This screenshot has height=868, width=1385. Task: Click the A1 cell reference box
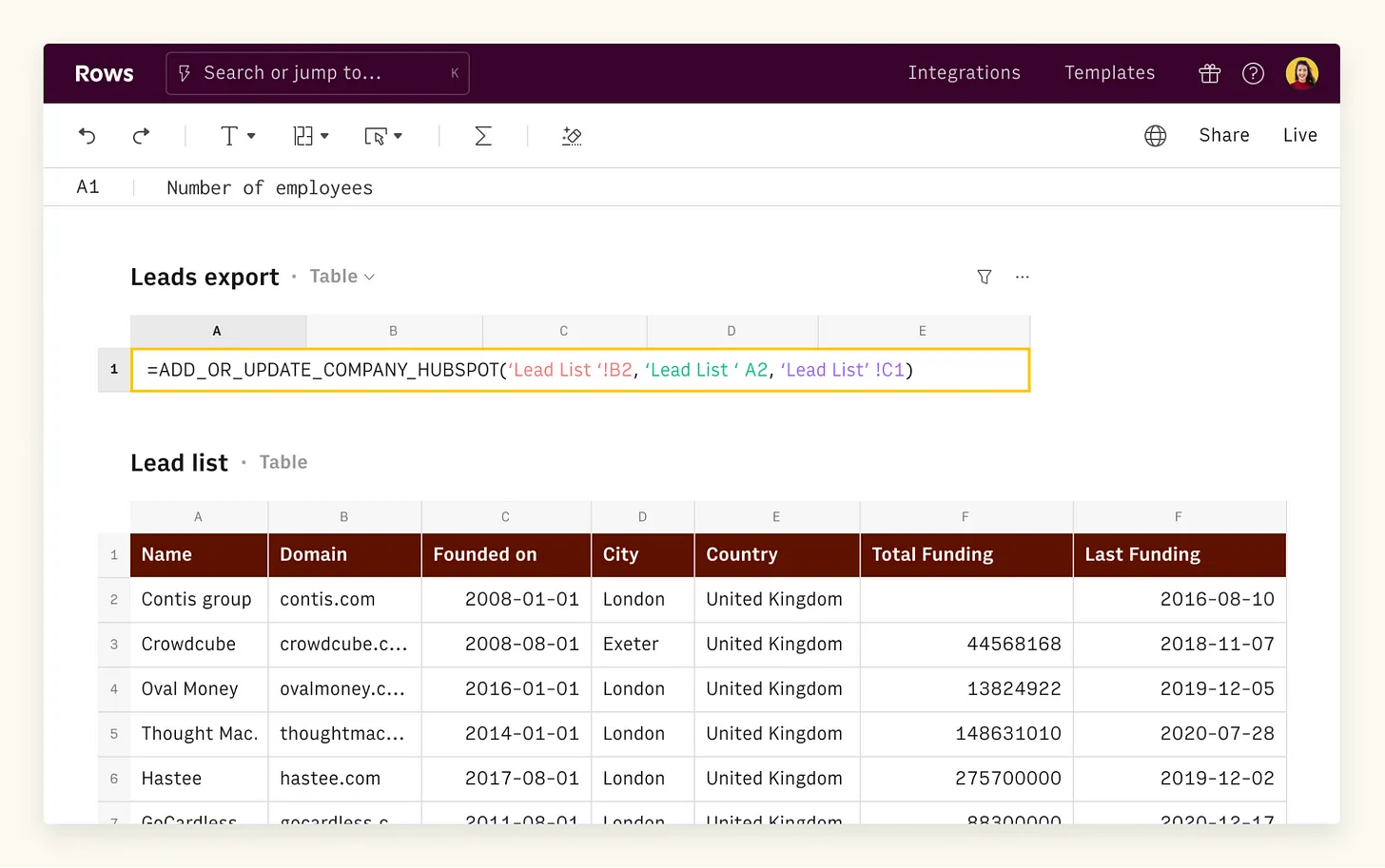(x=88, y=187)
